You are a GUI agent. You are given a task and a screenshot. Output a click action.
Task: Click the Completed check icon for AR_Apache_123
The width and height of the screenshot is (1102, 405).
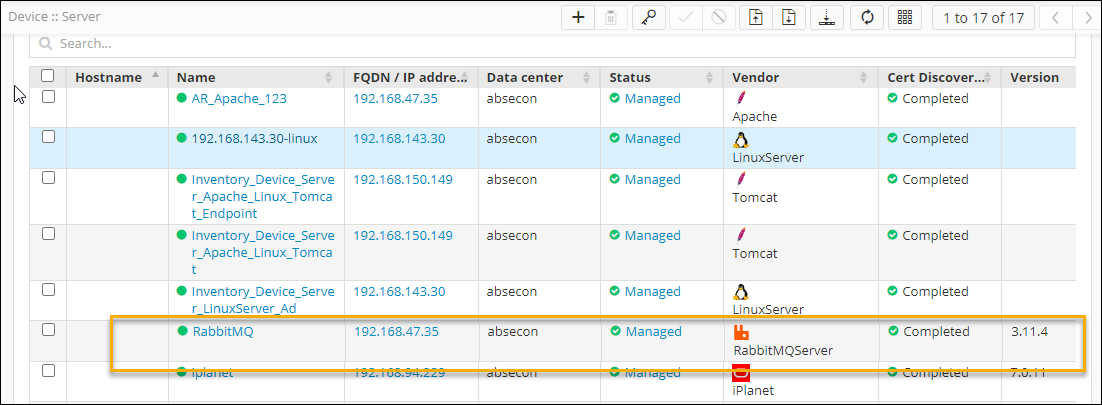(893, 98)
